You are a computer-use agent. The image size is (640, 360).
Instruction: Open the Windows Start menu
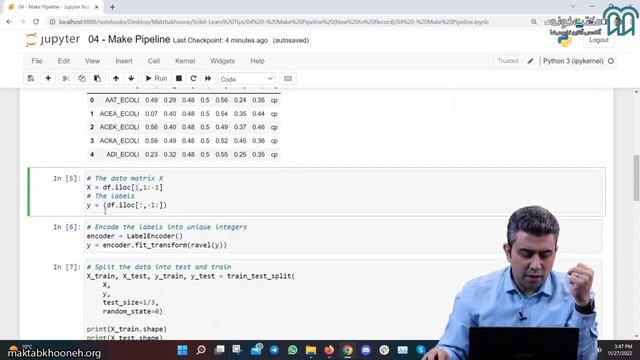182,350
